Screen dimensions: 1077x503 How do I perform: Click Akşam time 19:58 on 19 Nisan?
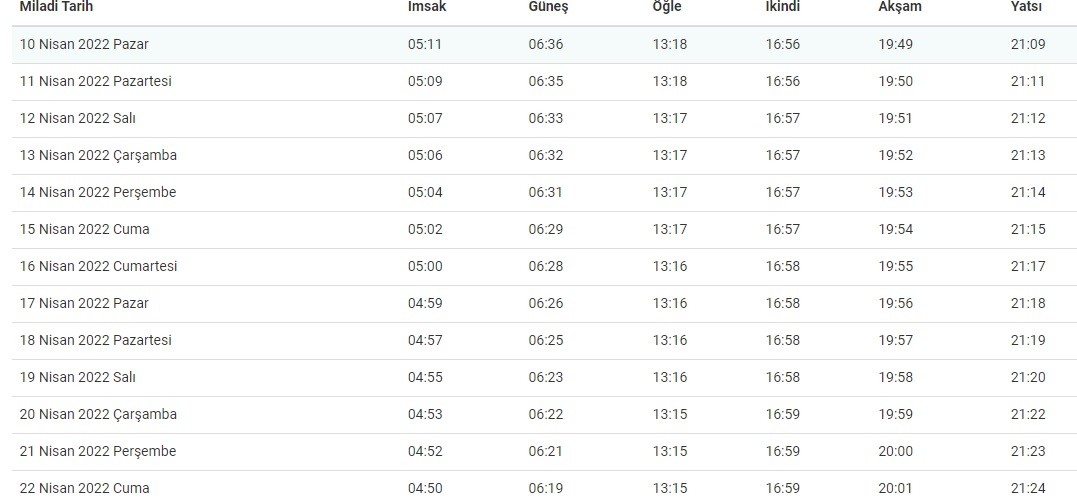(x=896, y=378)
